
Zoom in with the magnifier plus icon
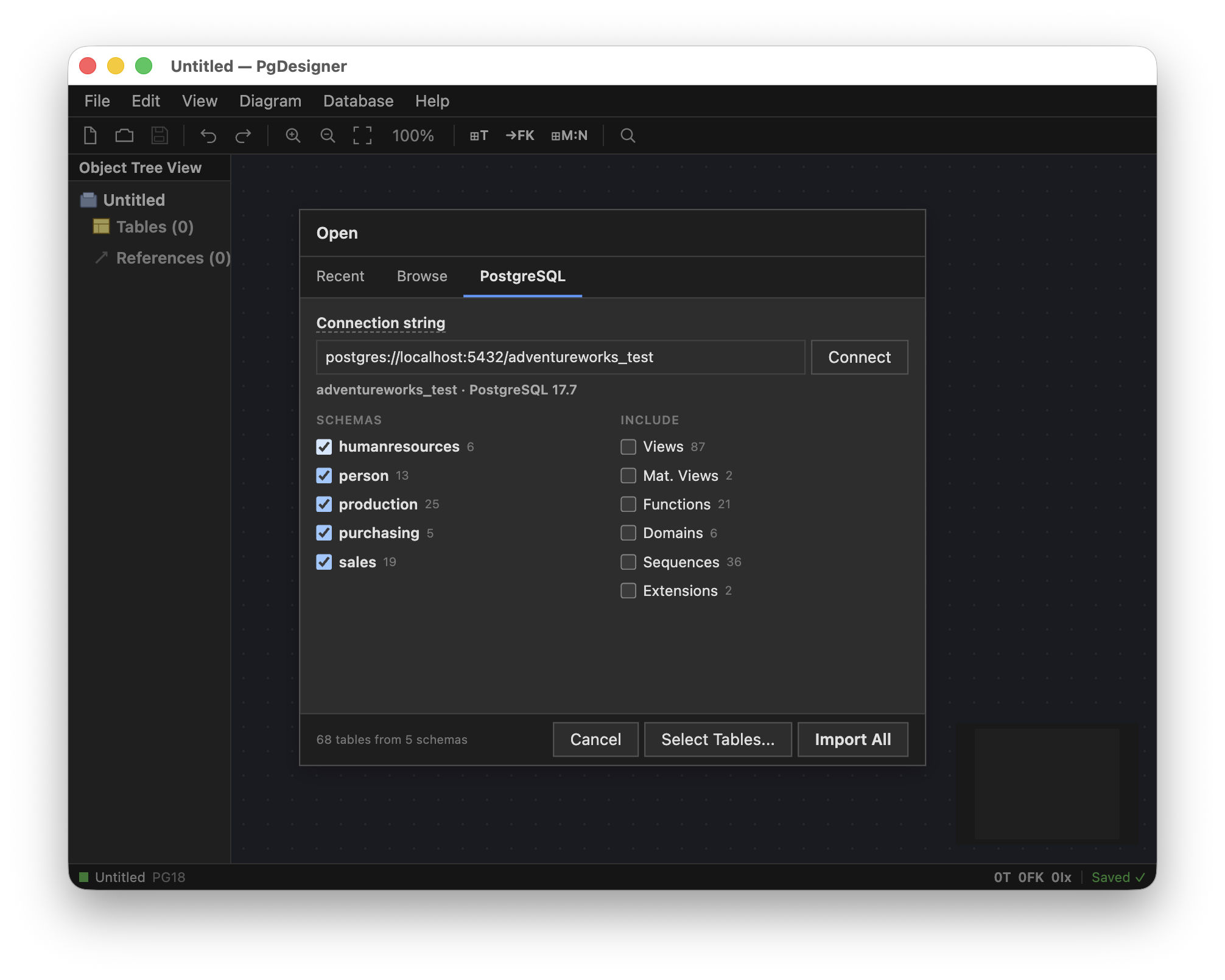click(293, 135)
